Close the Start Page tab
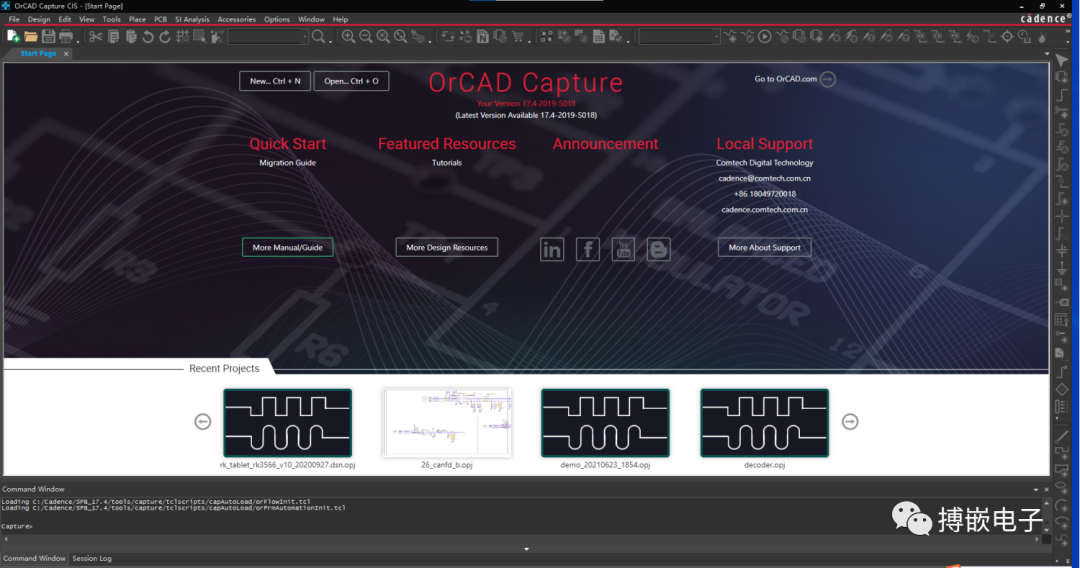The width and height of the screenshot is (1080, 568). click(66, 54)
